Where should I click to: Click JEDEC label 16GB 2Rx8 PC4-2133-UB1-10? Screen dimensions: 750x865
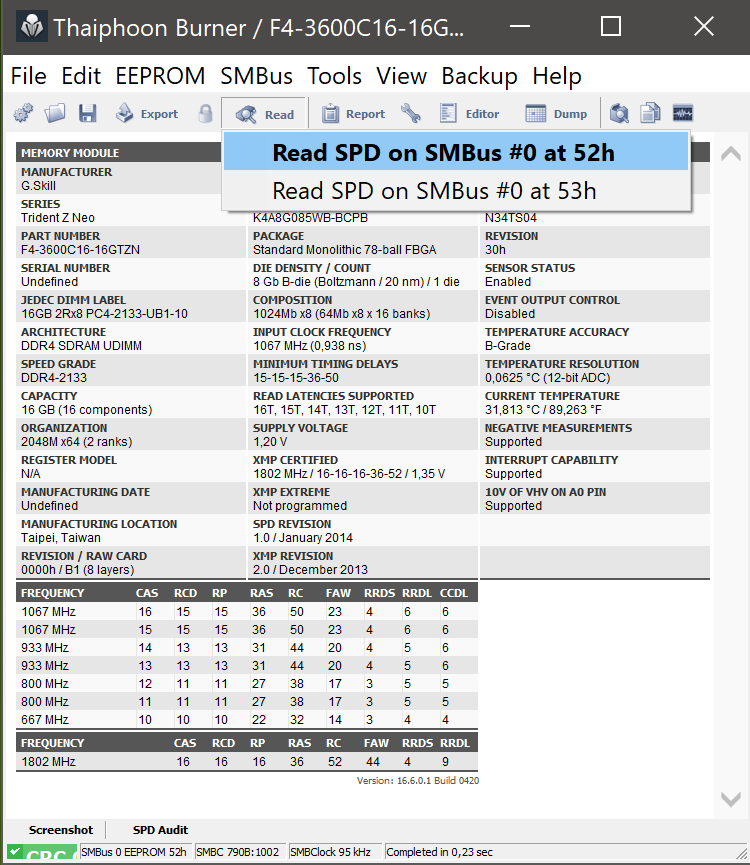point(104,314)
